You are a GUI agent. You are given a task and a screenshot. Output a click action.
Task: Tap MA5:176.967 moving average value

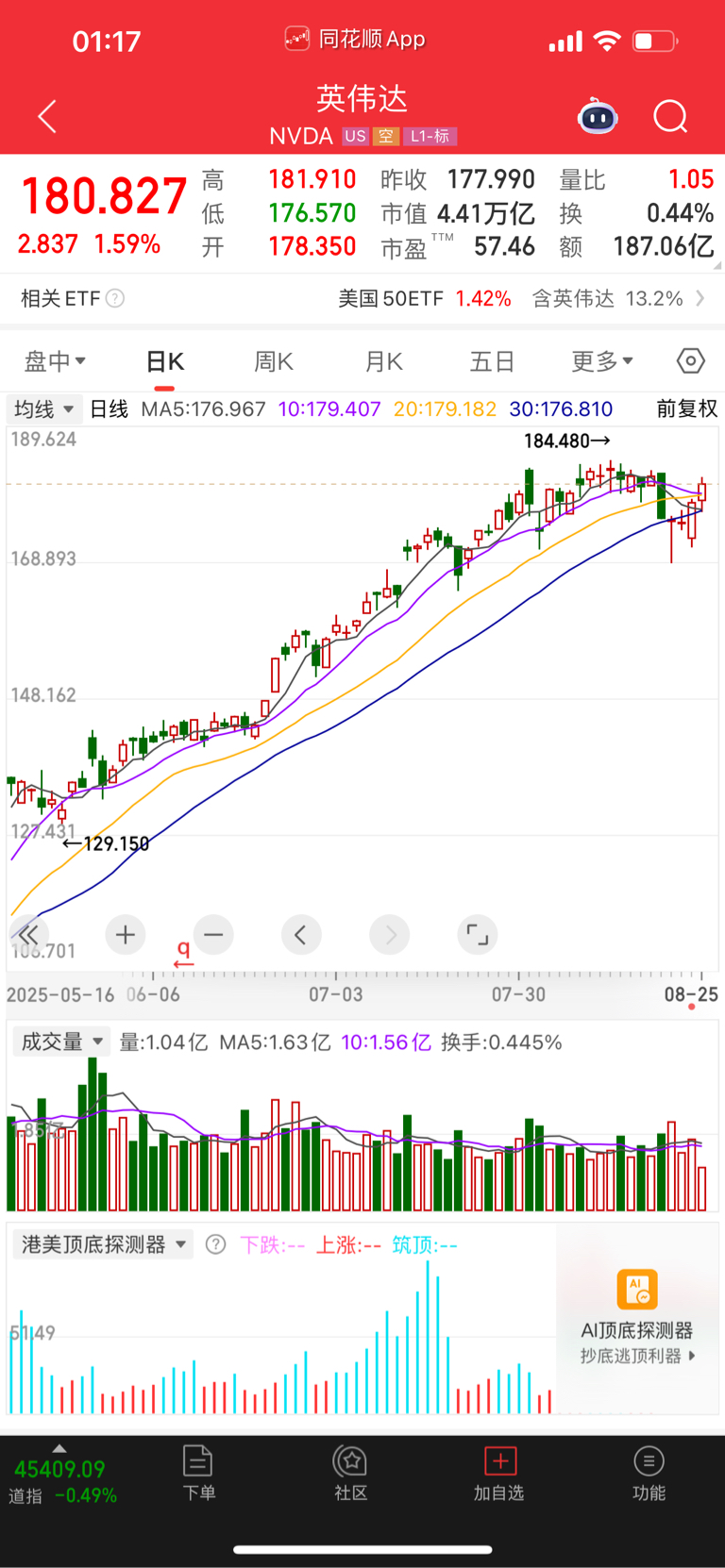(x=203, y=409)
